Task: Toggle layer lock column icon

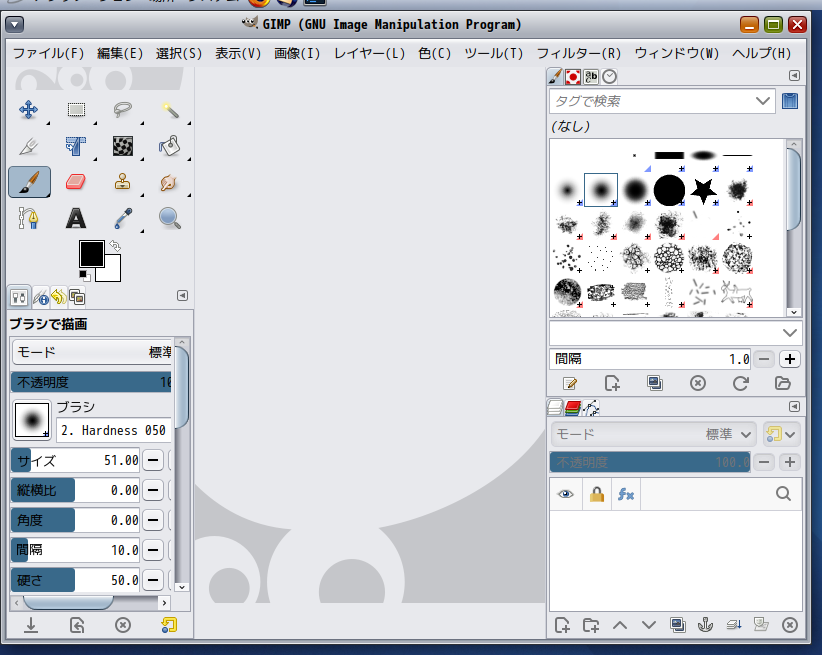Action: (597, 494)
